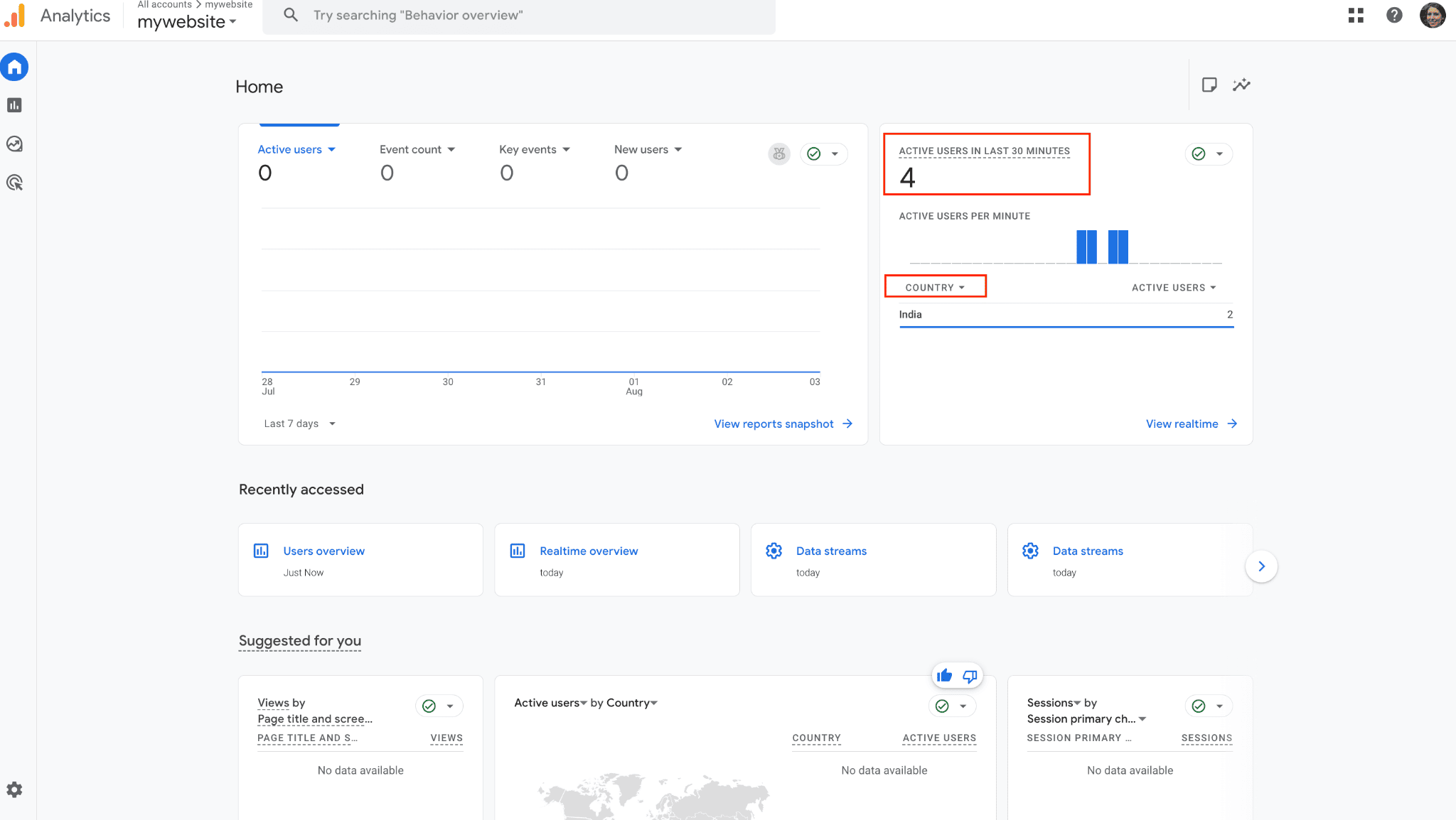Image resolution: width=1456 pixels, height=820 pixels.
Task: Click the thumbs down feedback icon
Action: (x=970, y=676)
